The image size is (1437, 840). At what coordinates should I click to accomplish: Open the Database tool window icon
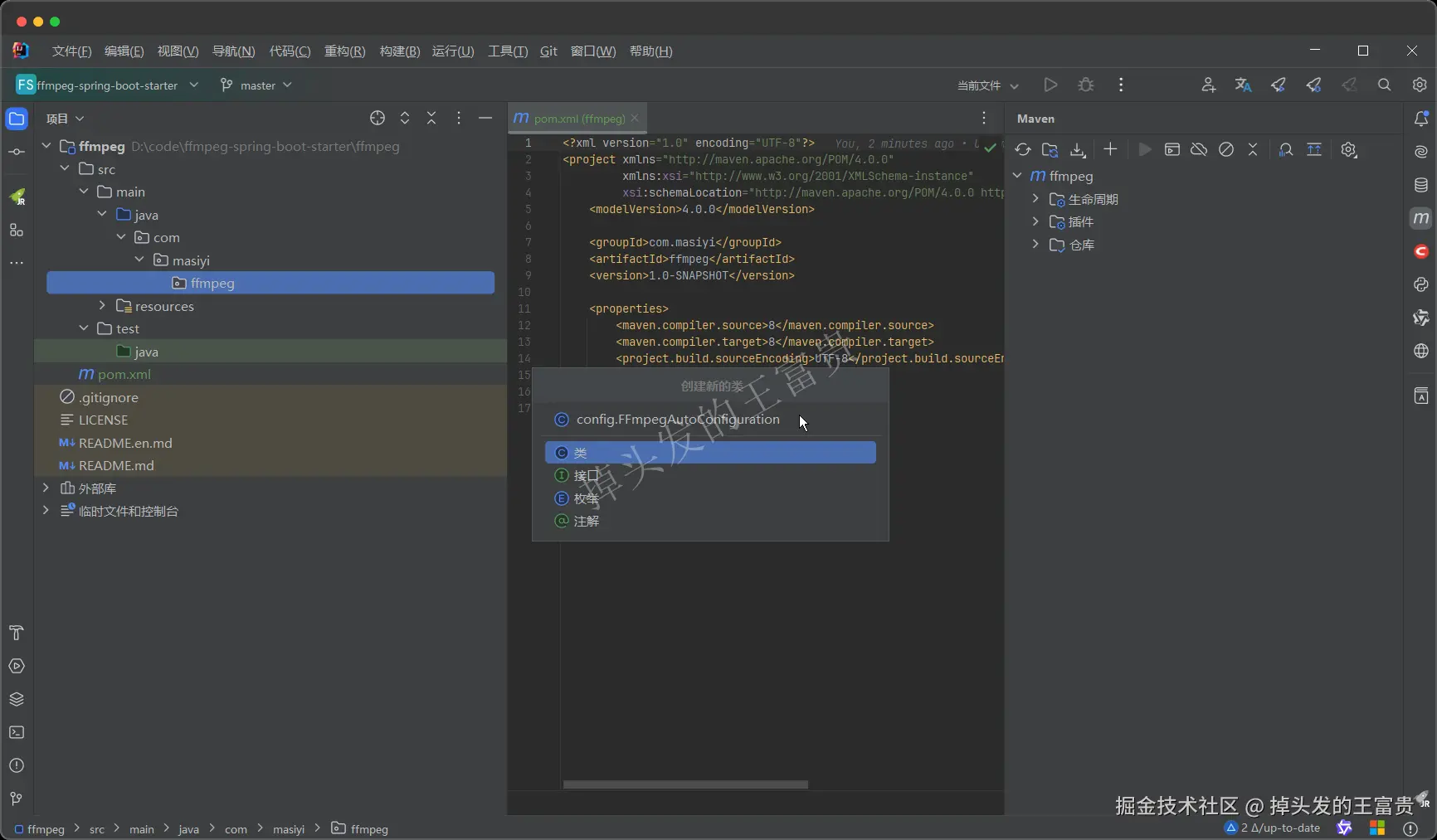tap(1420, 185)
